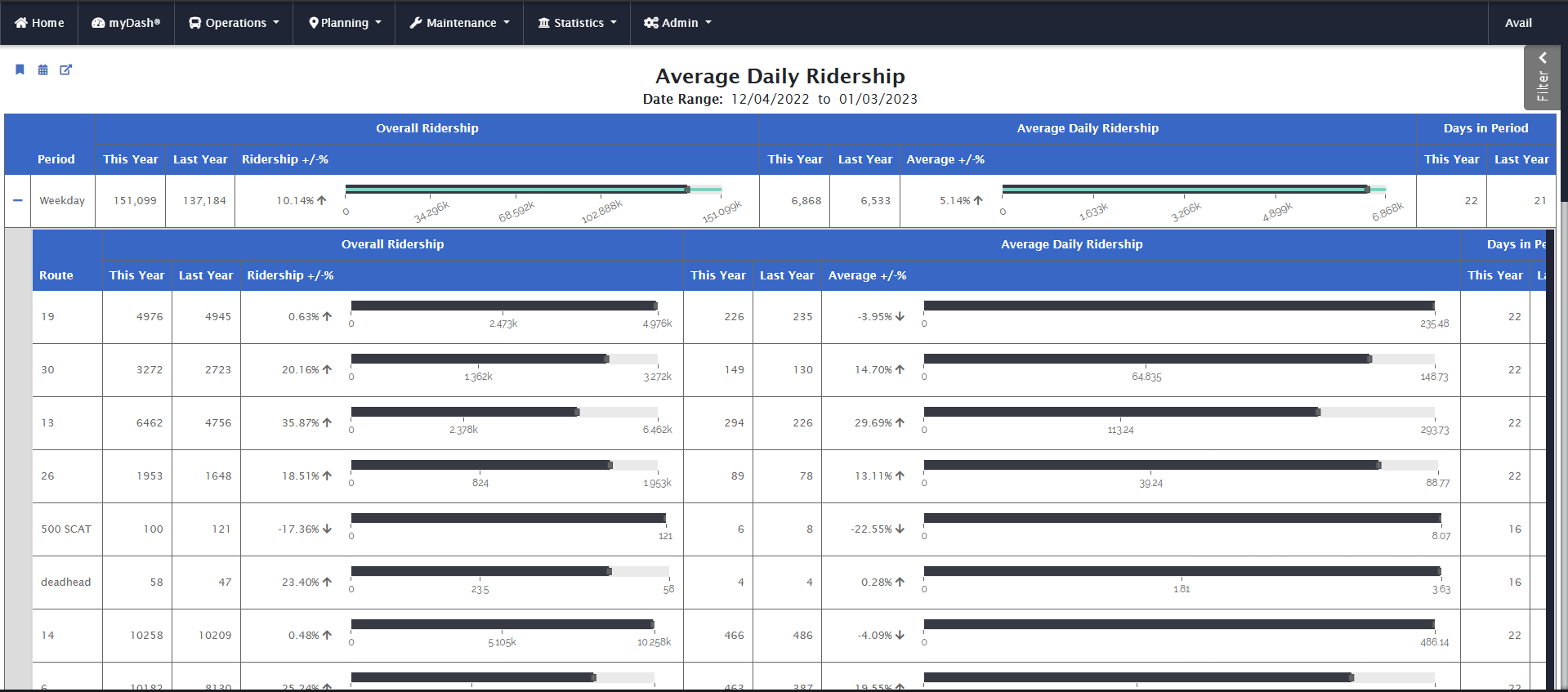
Task: Expand the Filter side panel
Action: (1542, 78)
